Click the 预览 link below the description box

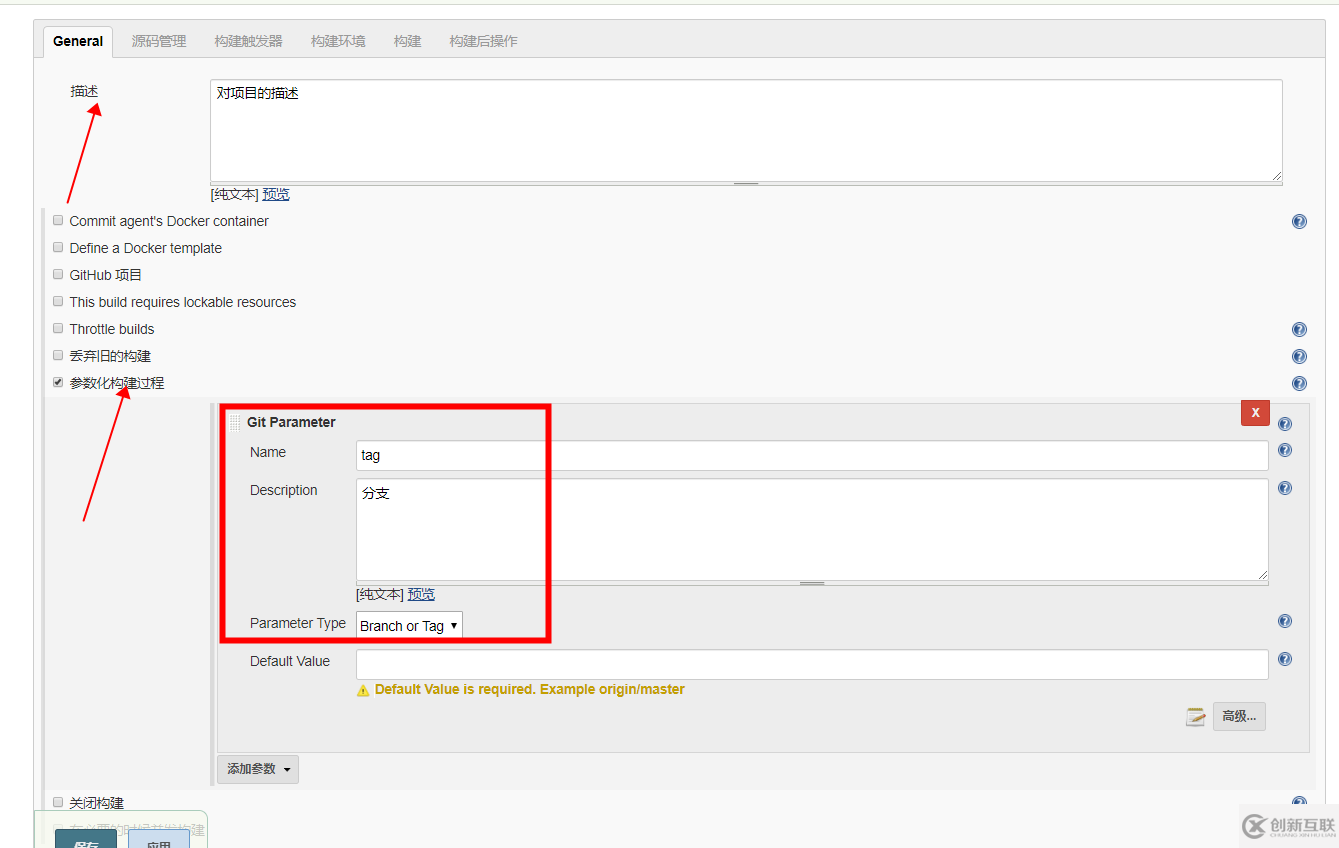pos(276,194)
